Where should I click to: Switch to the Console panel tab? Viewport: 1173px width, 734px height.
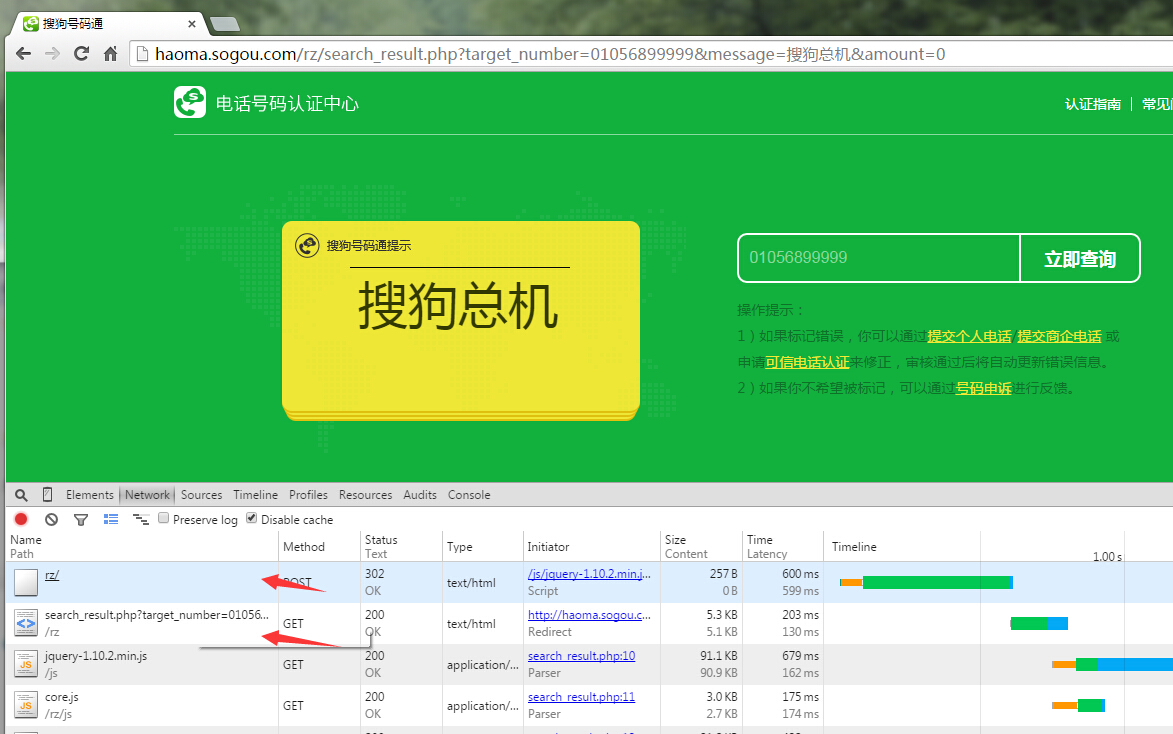[469, 495]
